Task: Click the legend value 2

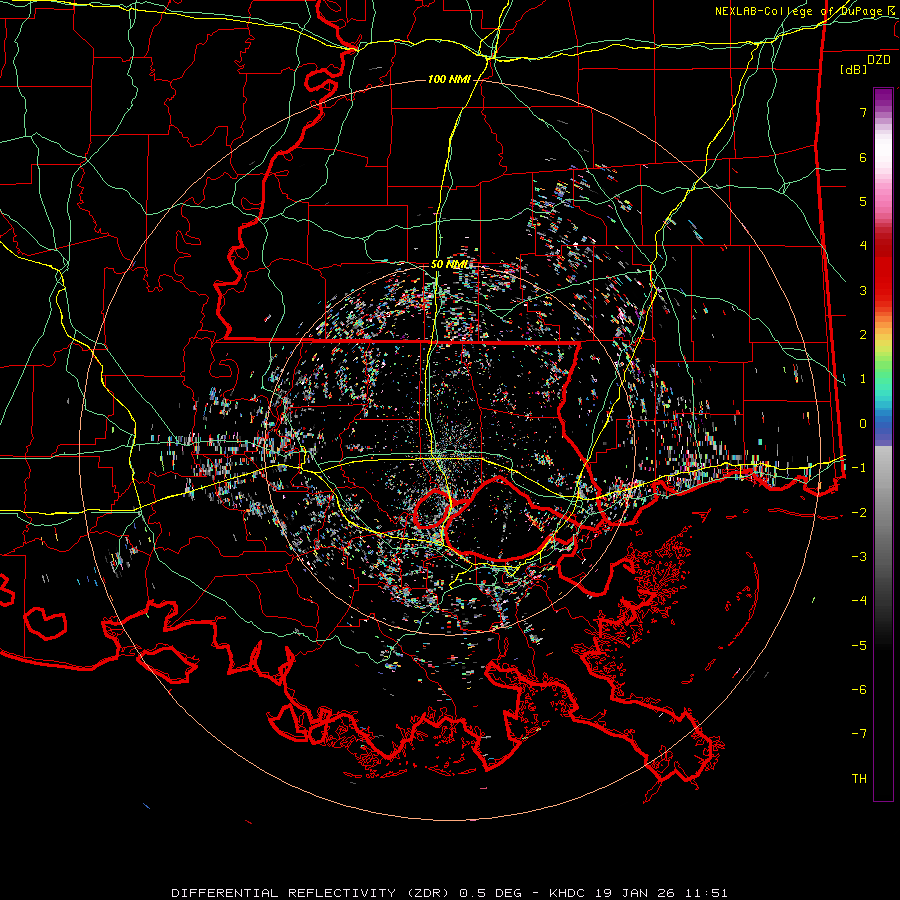Action: pos(863,335)
